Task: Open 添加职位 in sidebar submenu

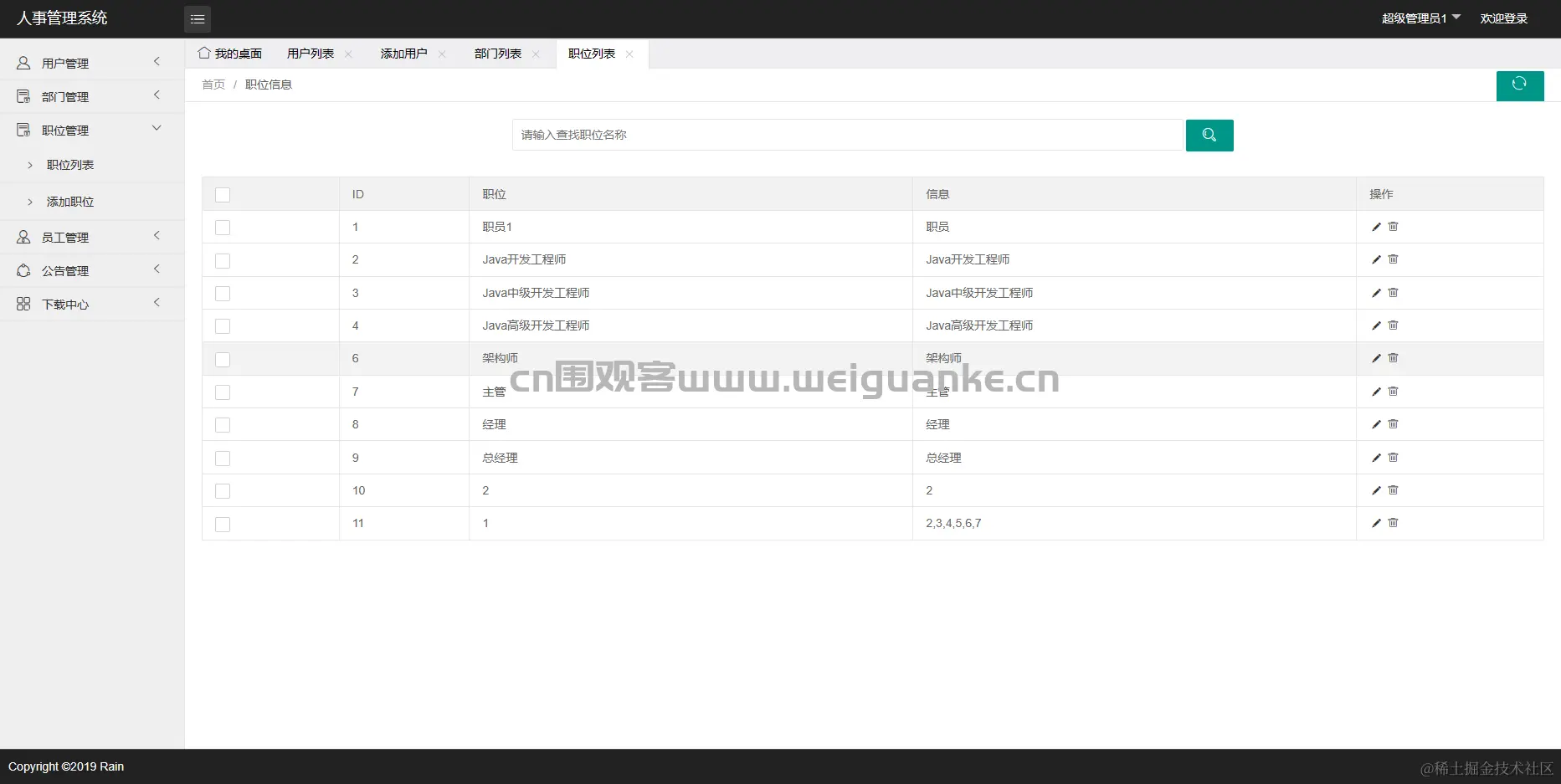Action: [70, 202]
